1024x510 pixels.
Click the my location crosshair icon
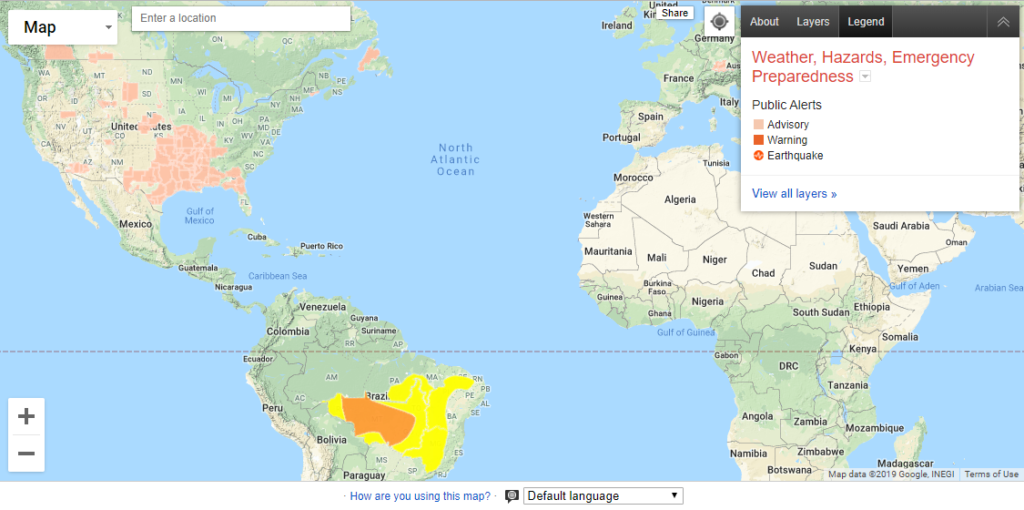719,22
